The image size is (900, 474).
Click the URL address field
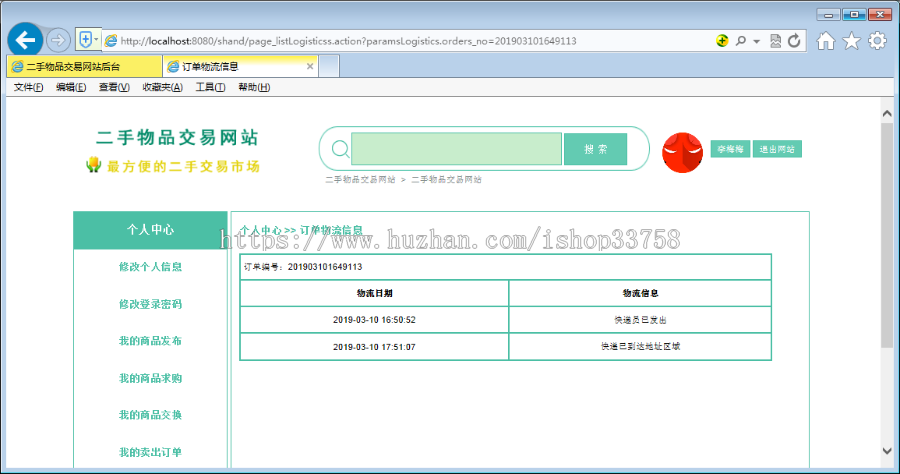tap(348, 41)
